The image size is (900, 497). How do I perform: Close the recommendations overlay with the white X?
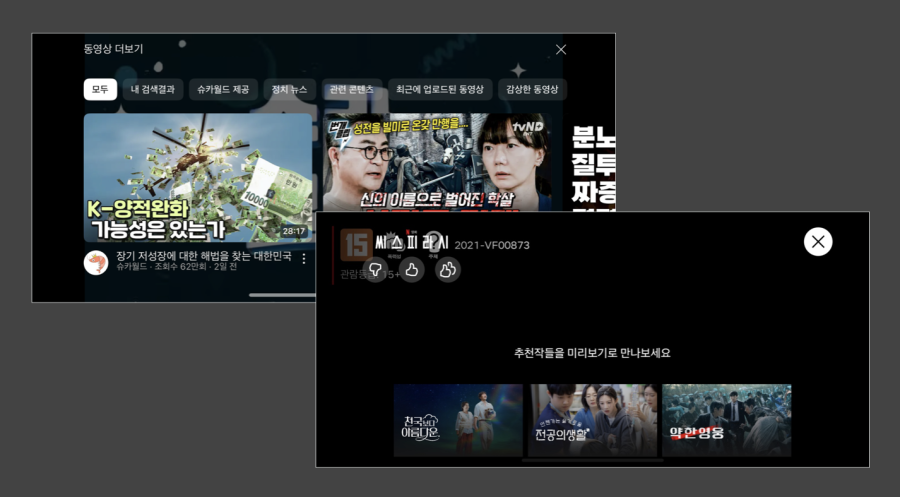pos(818,241)
